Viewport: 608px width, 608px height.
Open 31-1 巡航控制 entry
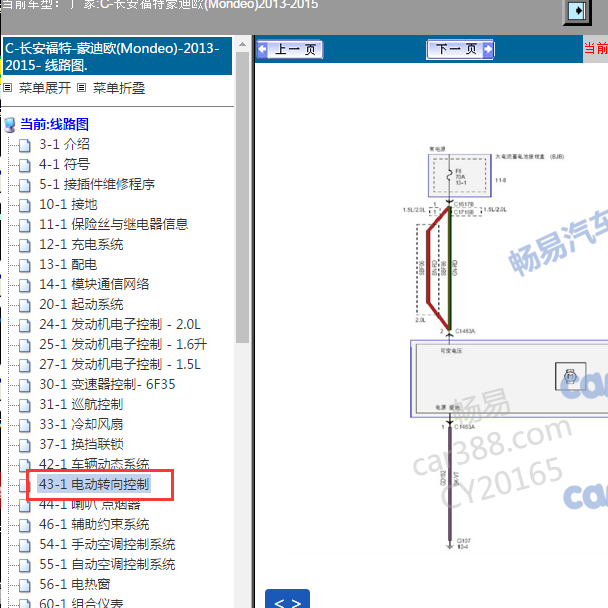(x=81, y=404)
